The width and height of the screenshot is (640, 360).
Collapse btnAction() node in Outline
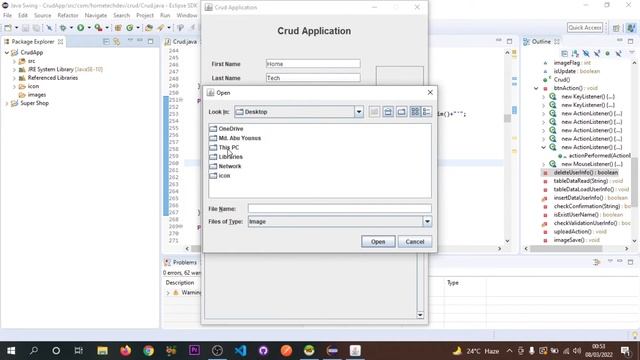click(536, 88)
